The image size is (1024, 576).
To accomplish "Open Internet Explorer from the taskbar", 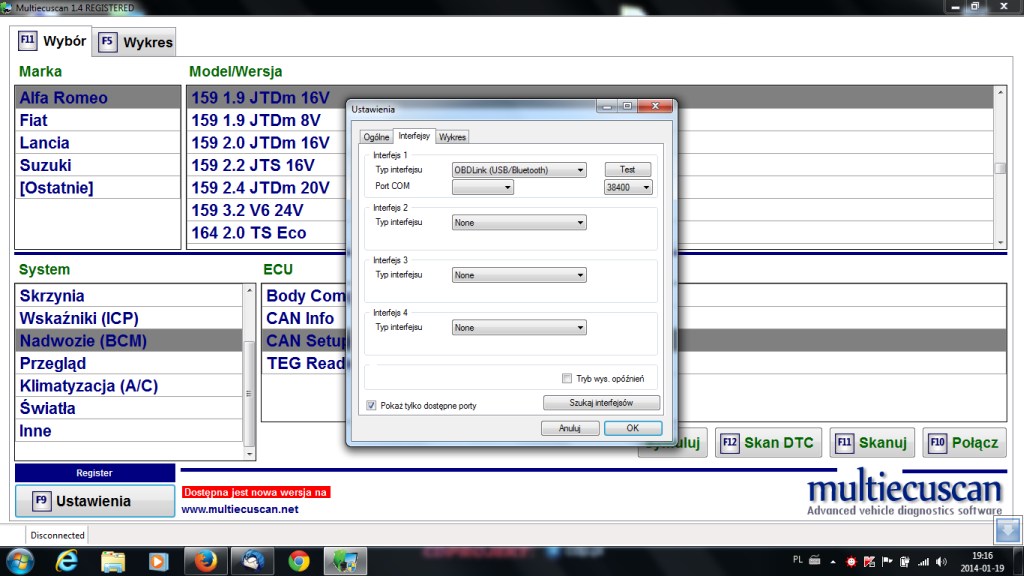I will tap(67, 561).
